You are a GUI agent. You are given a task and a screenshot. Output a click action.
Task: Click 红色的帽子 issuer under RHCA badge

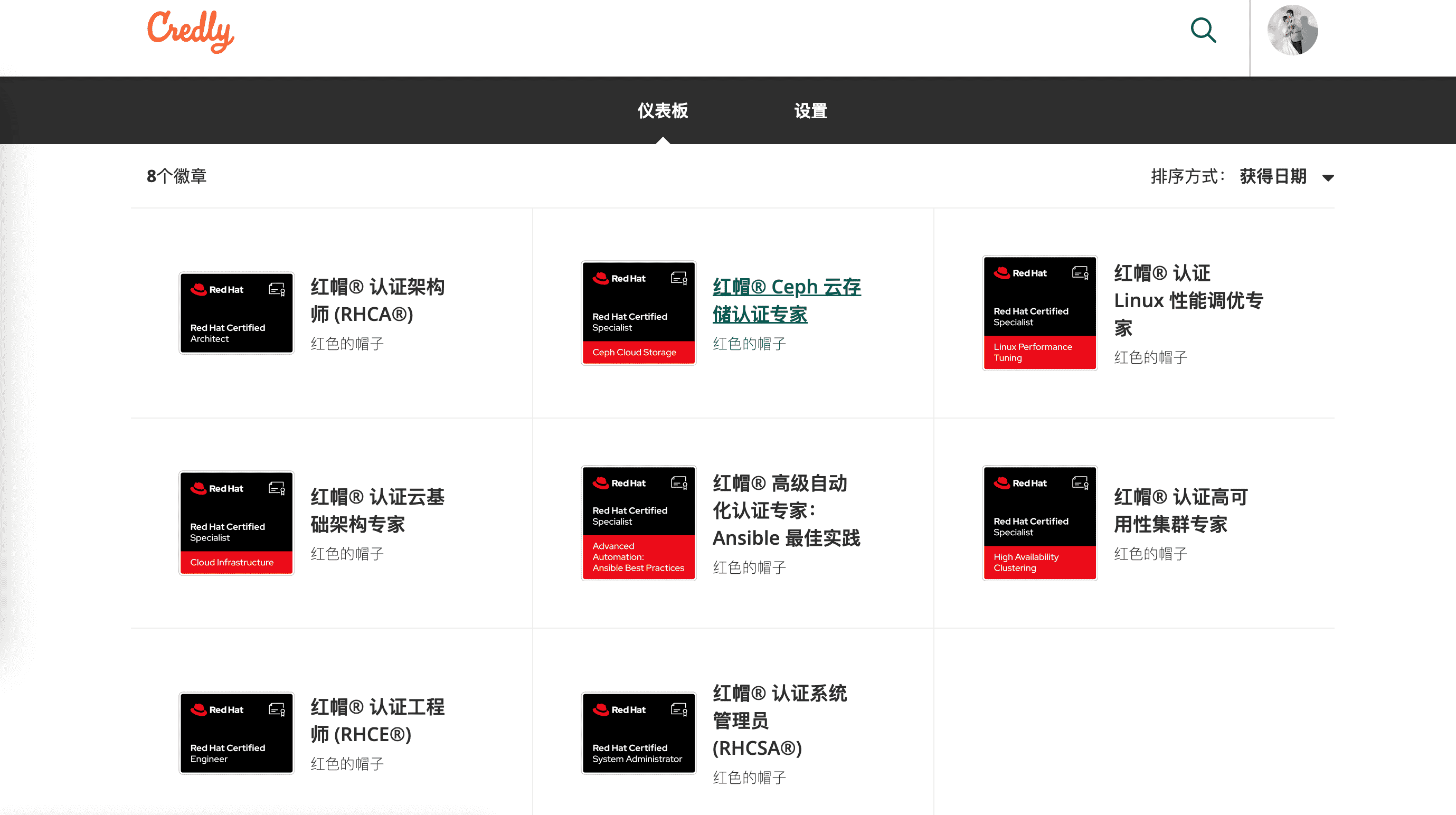tap(347, 344)
